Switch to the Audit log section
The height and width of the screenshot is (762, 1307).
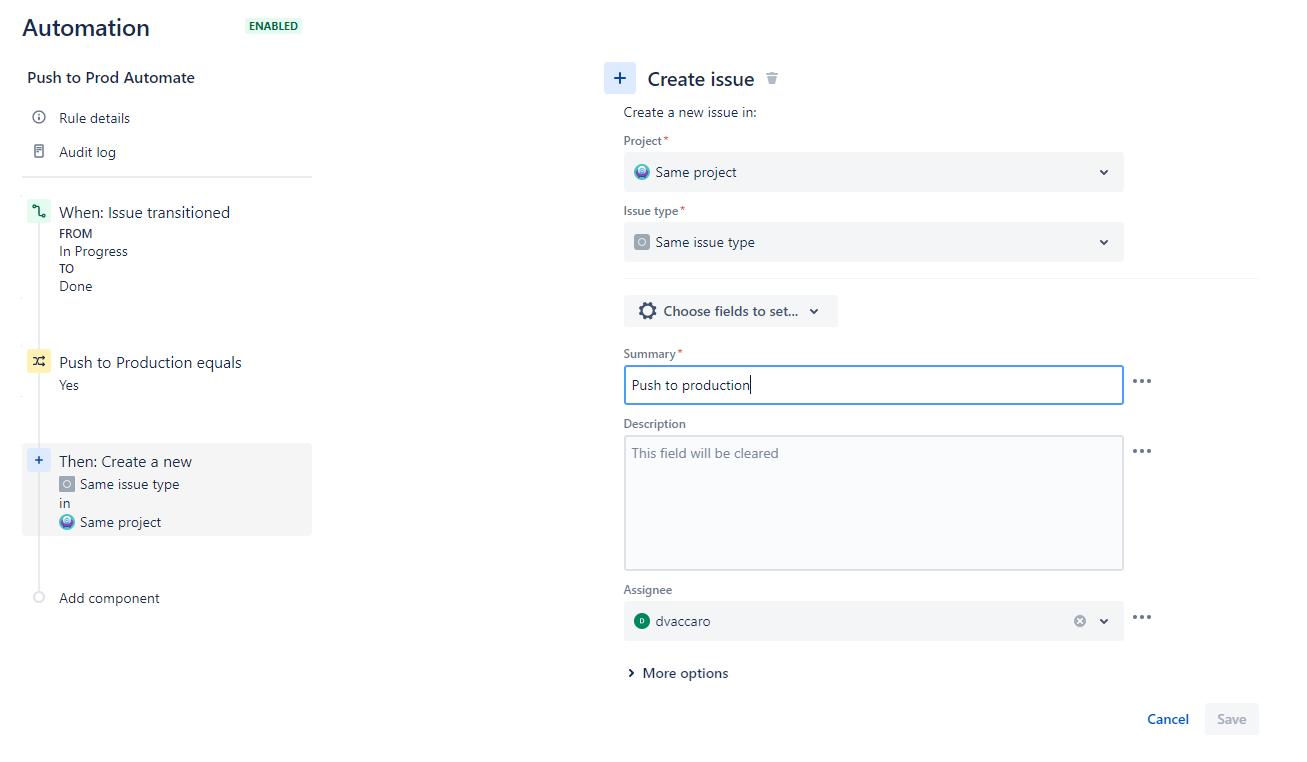pyautogui.click(x=87, y=151)
